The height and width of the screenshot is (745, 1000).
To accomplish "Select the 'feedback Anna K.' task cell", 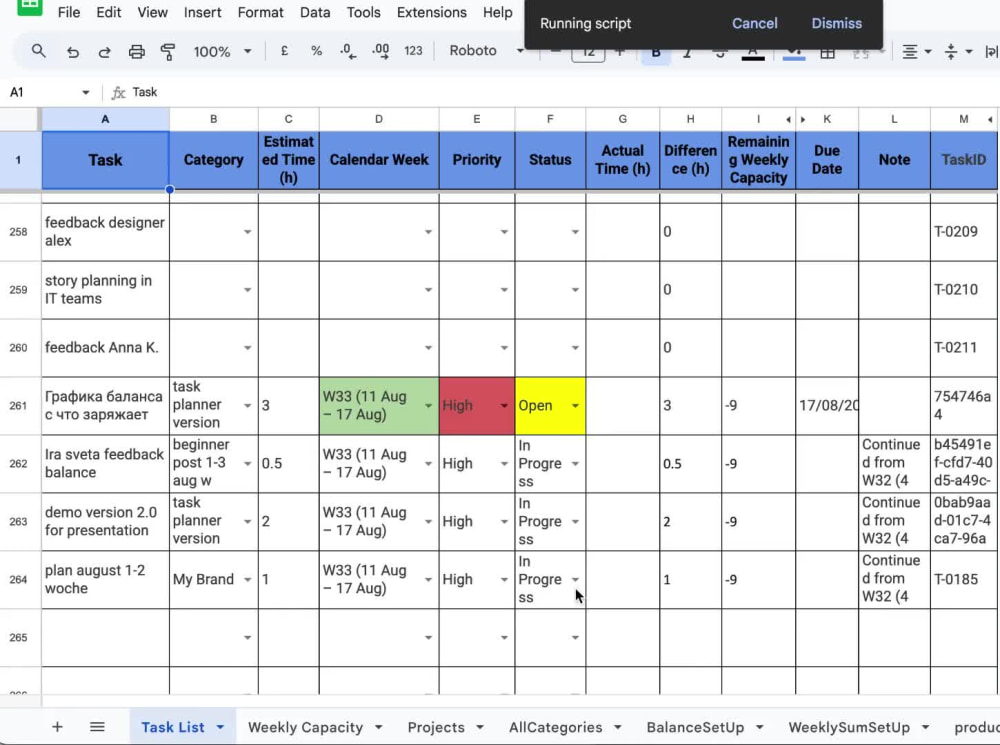I will pos(105,348).
